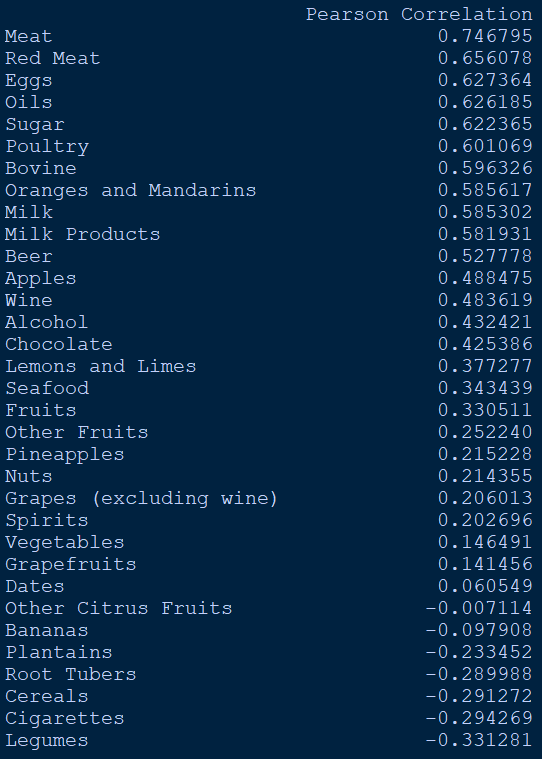This screenshot has height=759, width=542.
Task: Click the Cigarettes row label
Action: pos(64,718)
